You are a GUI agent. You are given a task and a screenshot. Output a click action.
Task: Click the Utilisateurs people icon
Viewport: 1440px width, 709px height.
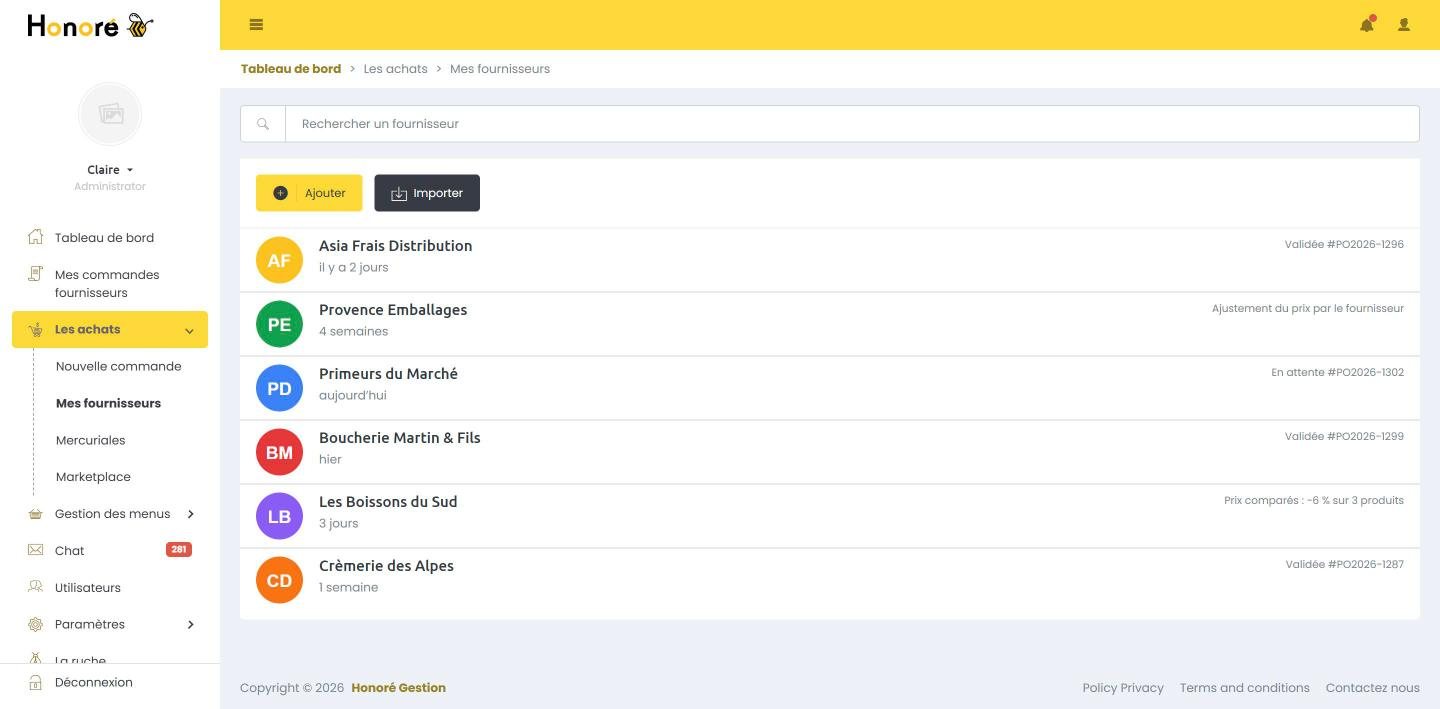(x=36, y=587)
